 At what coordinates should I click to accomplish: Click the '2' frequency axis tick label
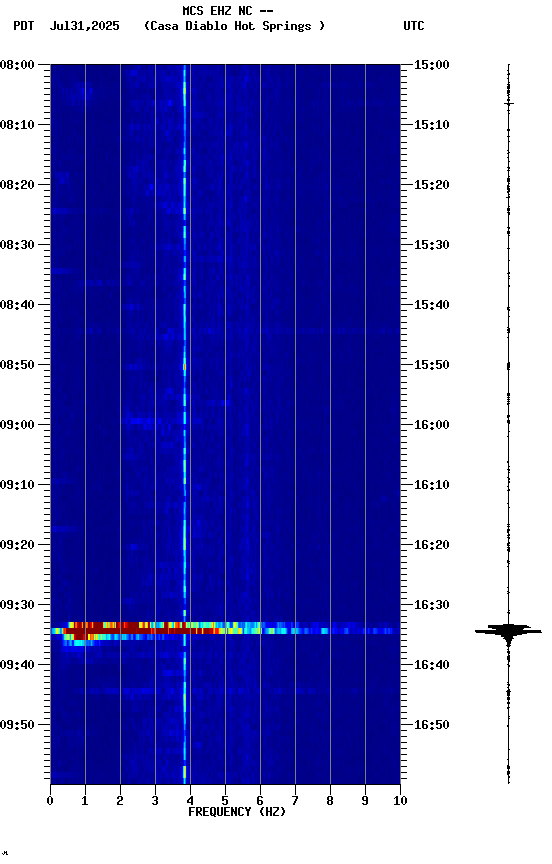[x=120, y=801]
